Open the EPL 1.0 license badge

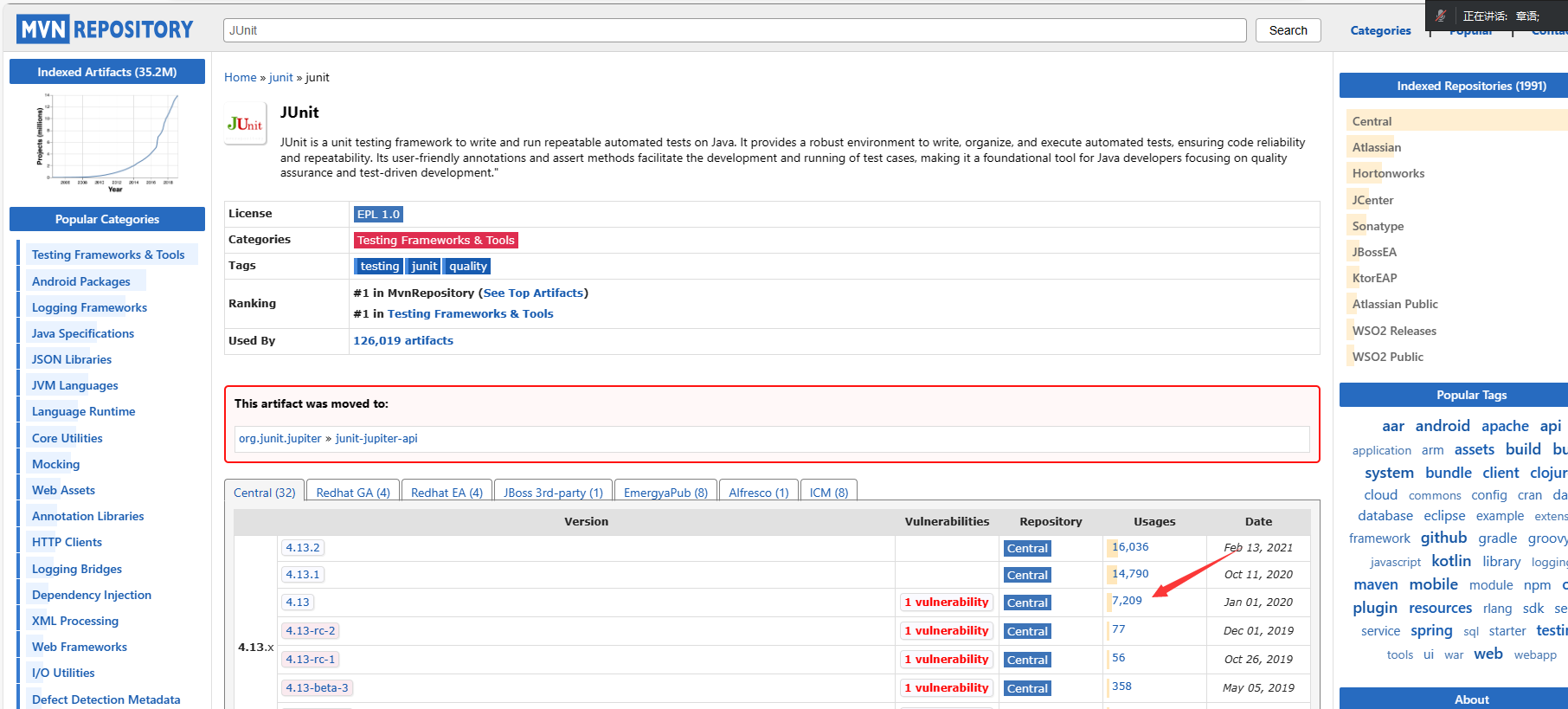click(378, 214)
